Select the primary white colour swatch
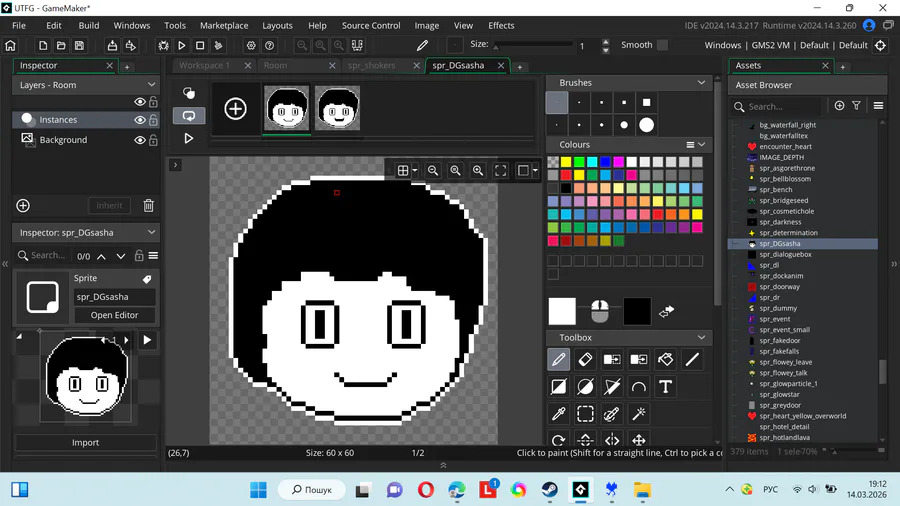900x506 pixels. [x=562, y=312]
